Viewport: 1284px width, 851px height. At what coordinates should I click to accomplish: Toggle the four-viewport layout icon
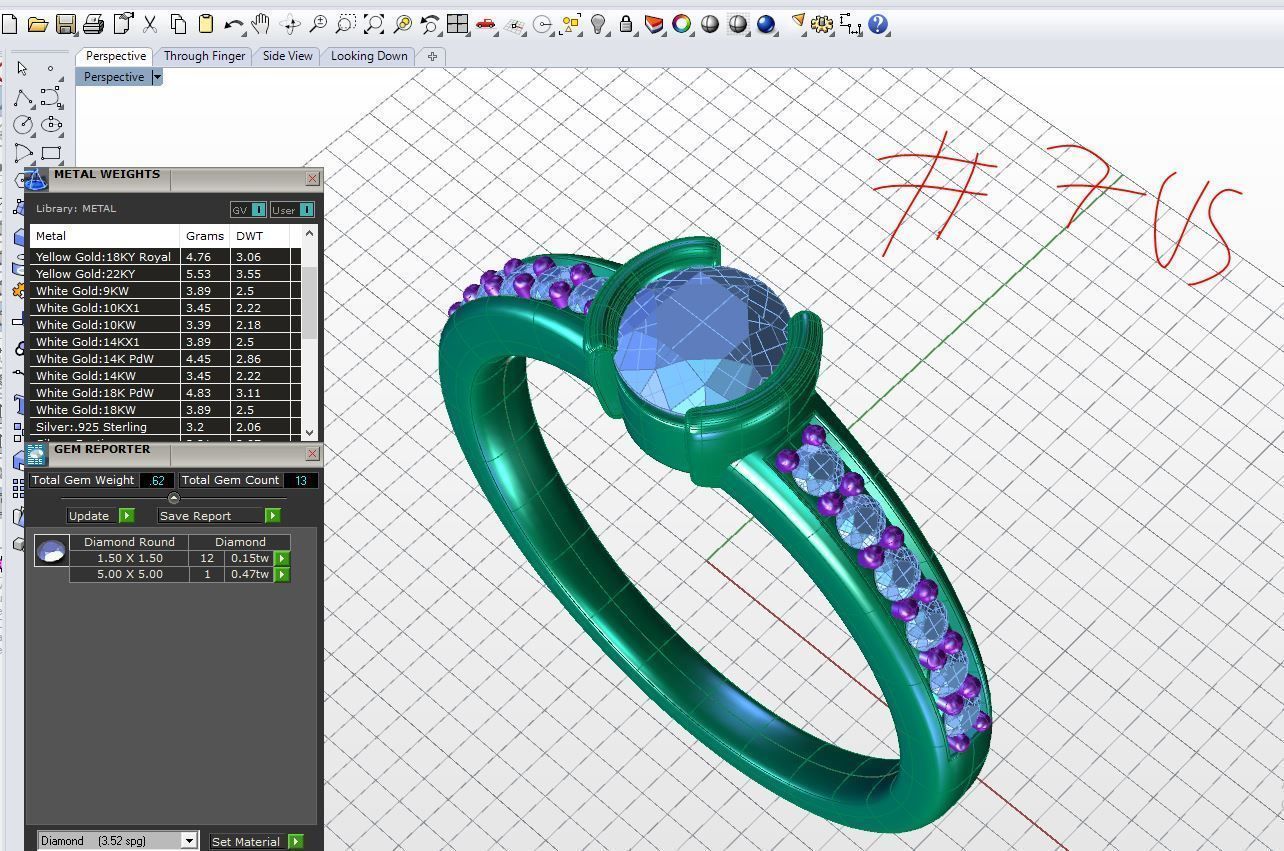pyautogui.click(x=458, y=24)
